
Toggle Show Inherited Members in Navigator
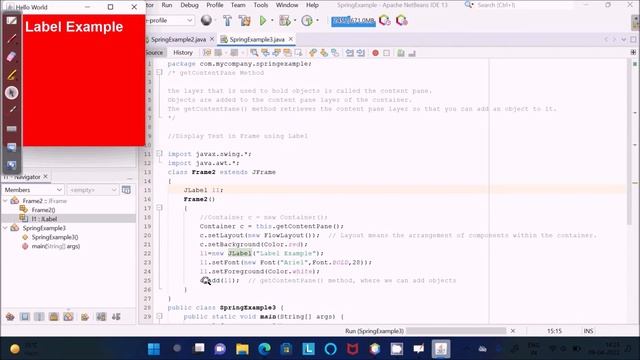10,317
